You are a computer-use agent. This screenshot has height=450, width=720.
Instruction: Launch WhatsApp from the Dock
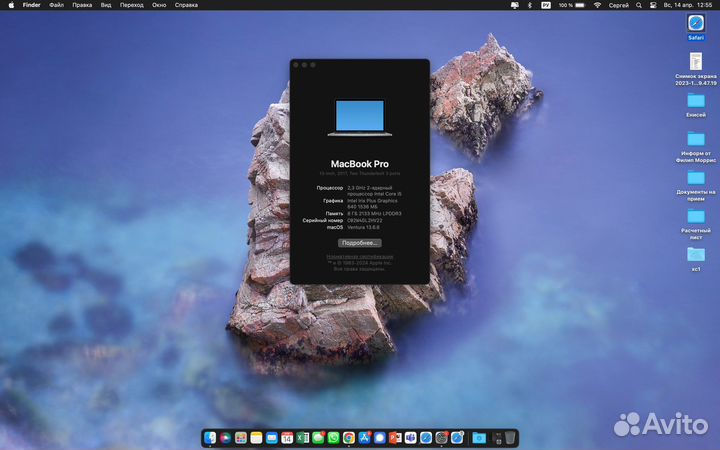pos(333,438)
